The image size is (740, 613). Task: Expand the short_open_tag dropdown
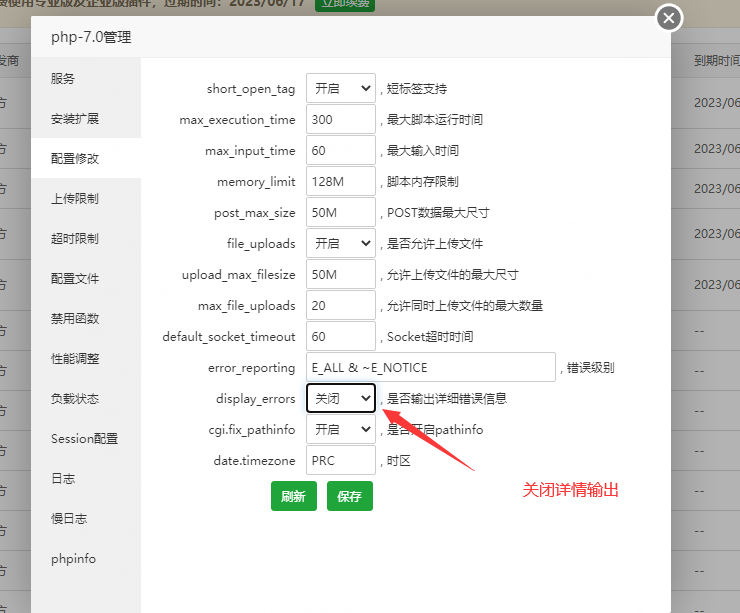tap(341, 88)
